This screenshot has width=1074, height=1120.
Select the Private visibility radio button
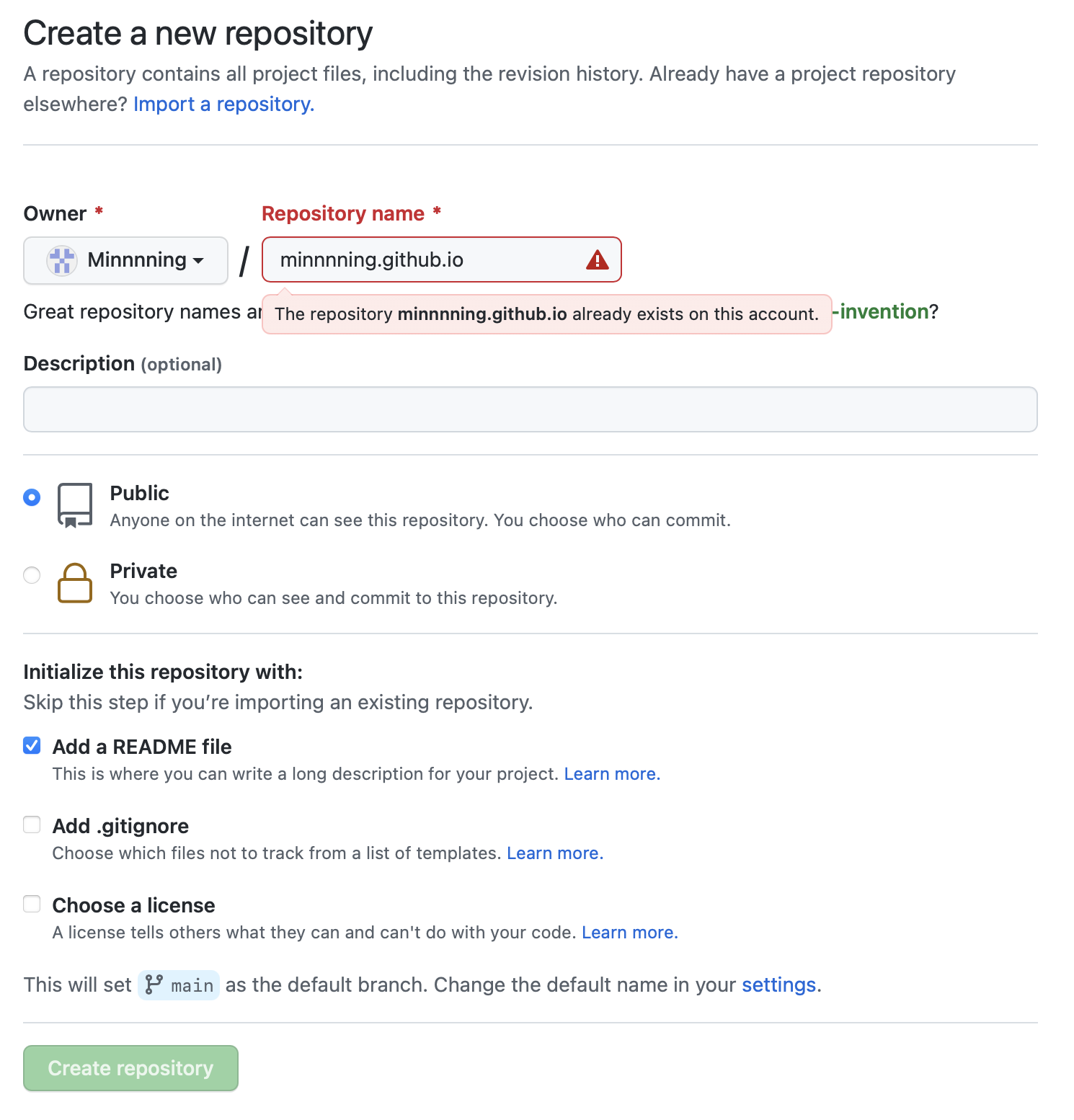click(32, 575)
